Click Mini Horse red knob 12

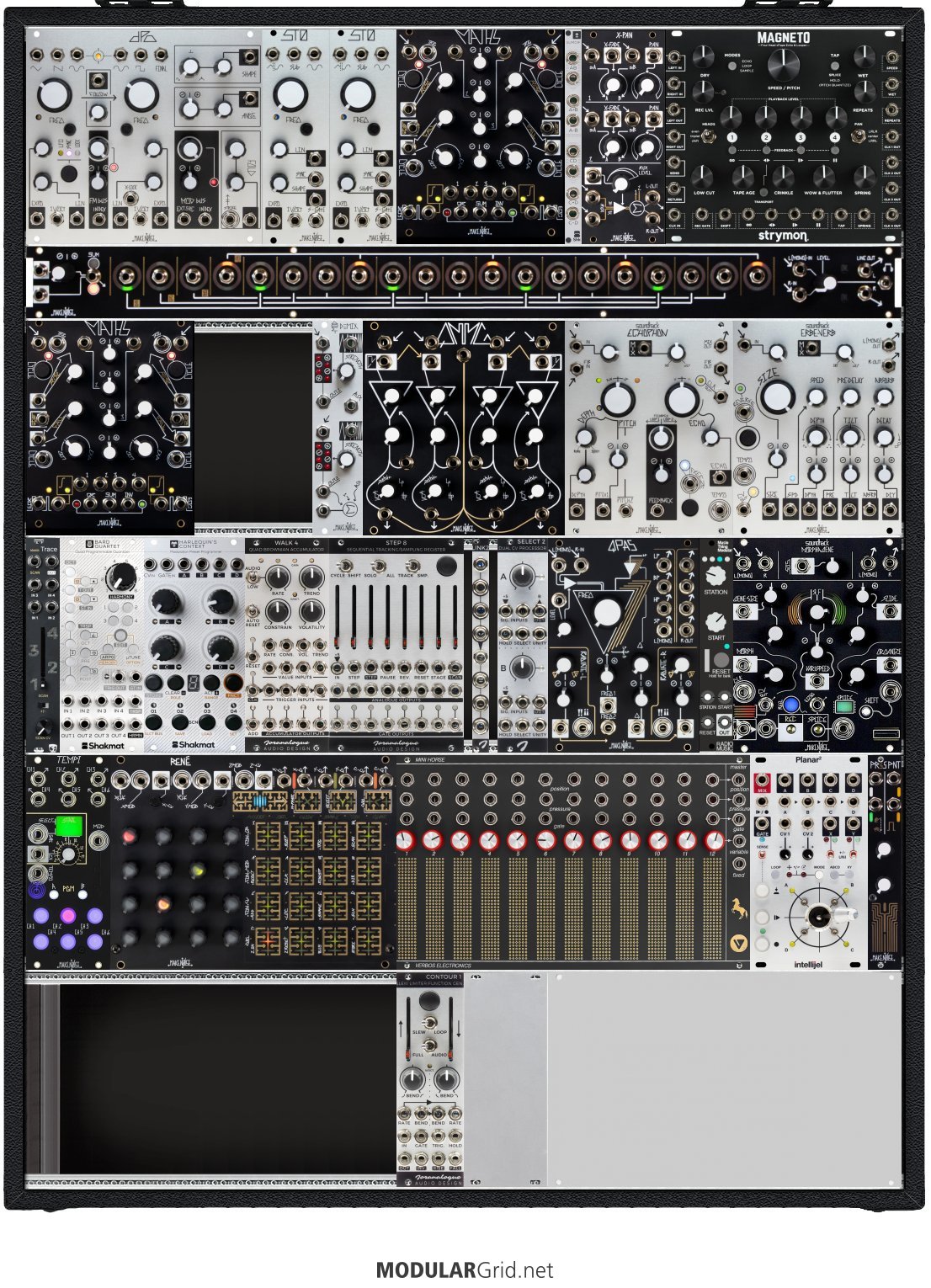[714, 840]
